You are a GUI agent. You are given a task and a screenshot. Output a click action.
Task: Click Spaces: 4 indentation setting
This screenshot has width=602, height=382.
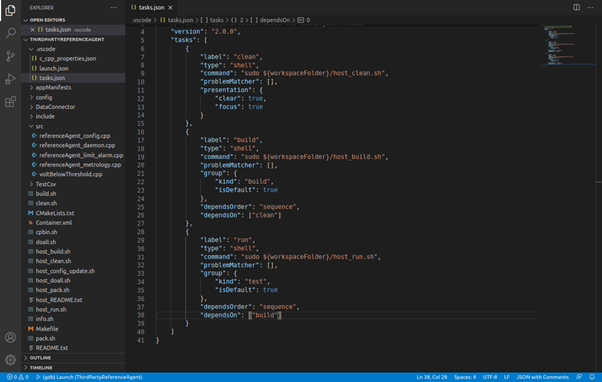point(465,377)
